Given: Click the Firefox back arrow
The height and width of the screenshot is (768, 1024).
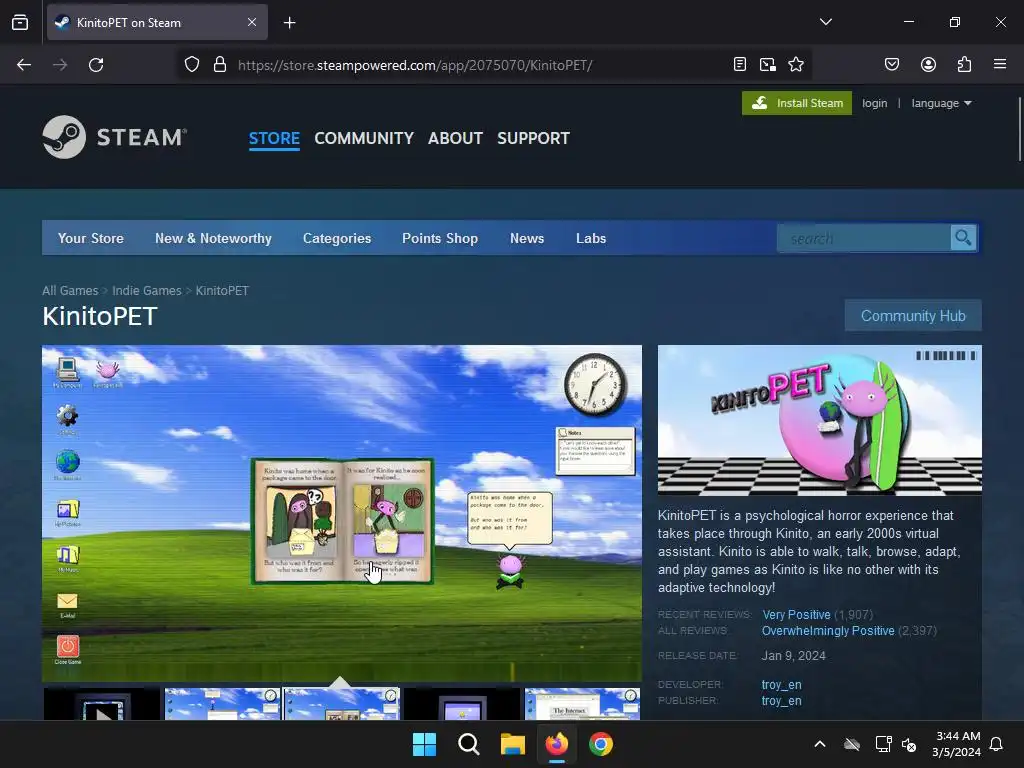Looking at the screenshot, I should point(24,65).
